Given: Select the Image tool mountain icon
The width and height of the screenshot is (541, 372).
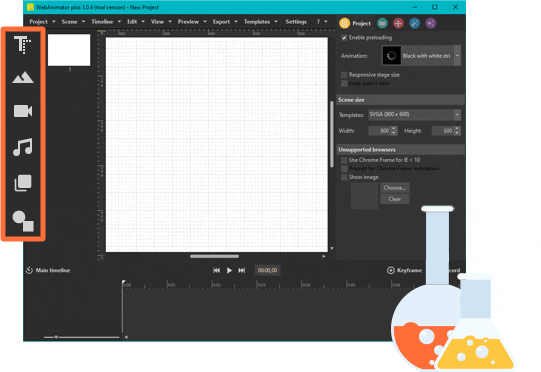Looking at the screenshot, I should 23,78.
